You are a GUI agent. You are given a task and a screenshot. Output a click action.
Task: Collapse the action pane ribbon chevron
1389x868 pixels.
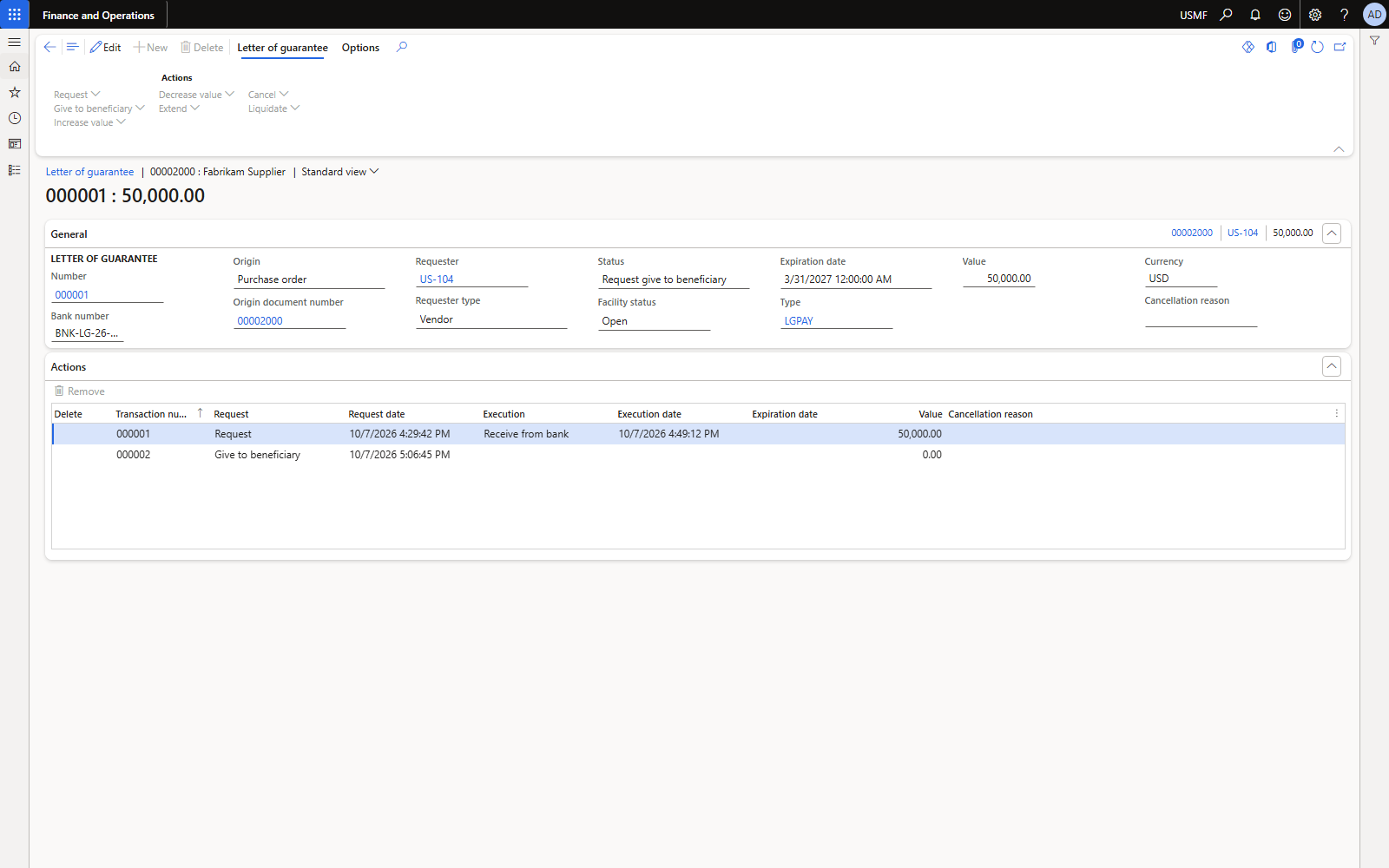[1339, 149]
